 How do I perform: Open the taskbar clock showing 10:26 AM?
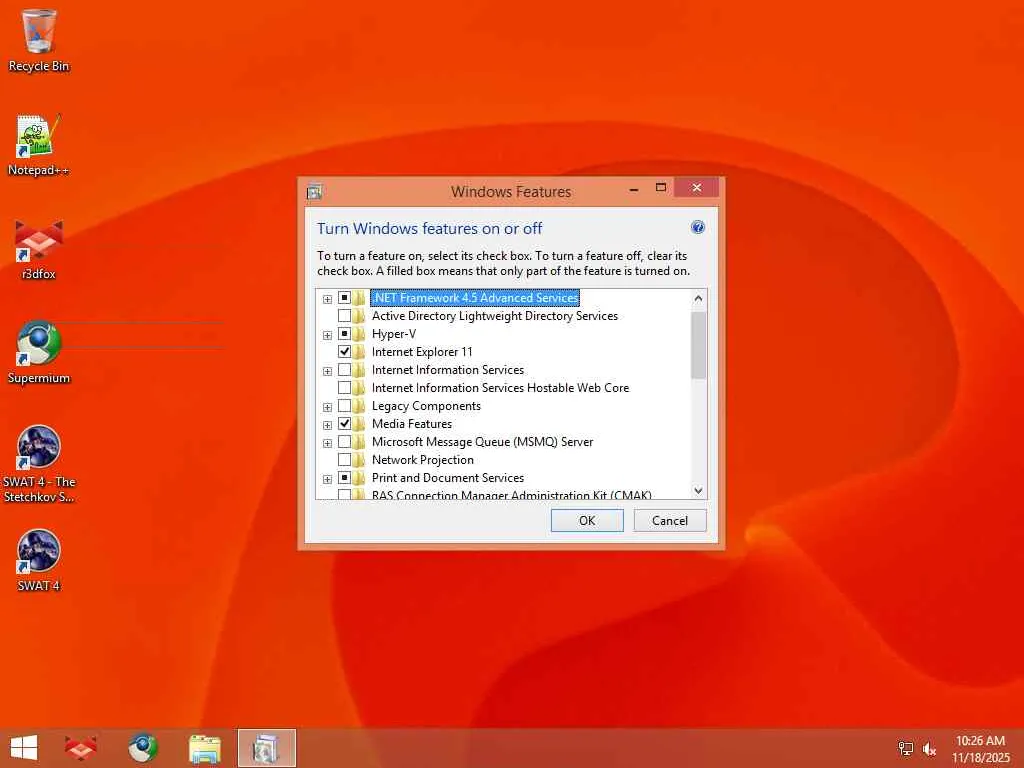[980, 748]
